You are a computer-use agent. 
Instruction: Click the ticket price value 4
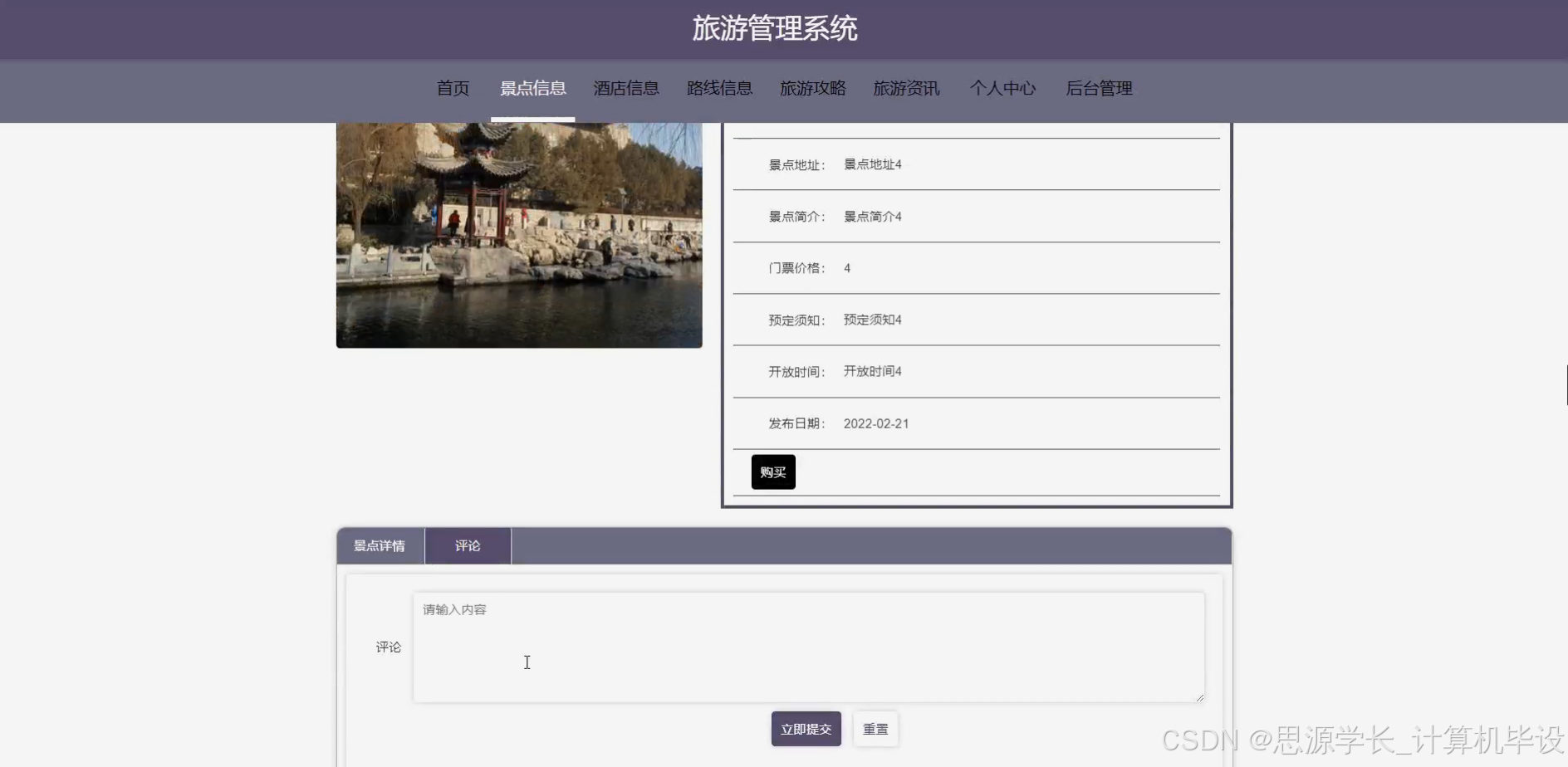tap(847, 268)
